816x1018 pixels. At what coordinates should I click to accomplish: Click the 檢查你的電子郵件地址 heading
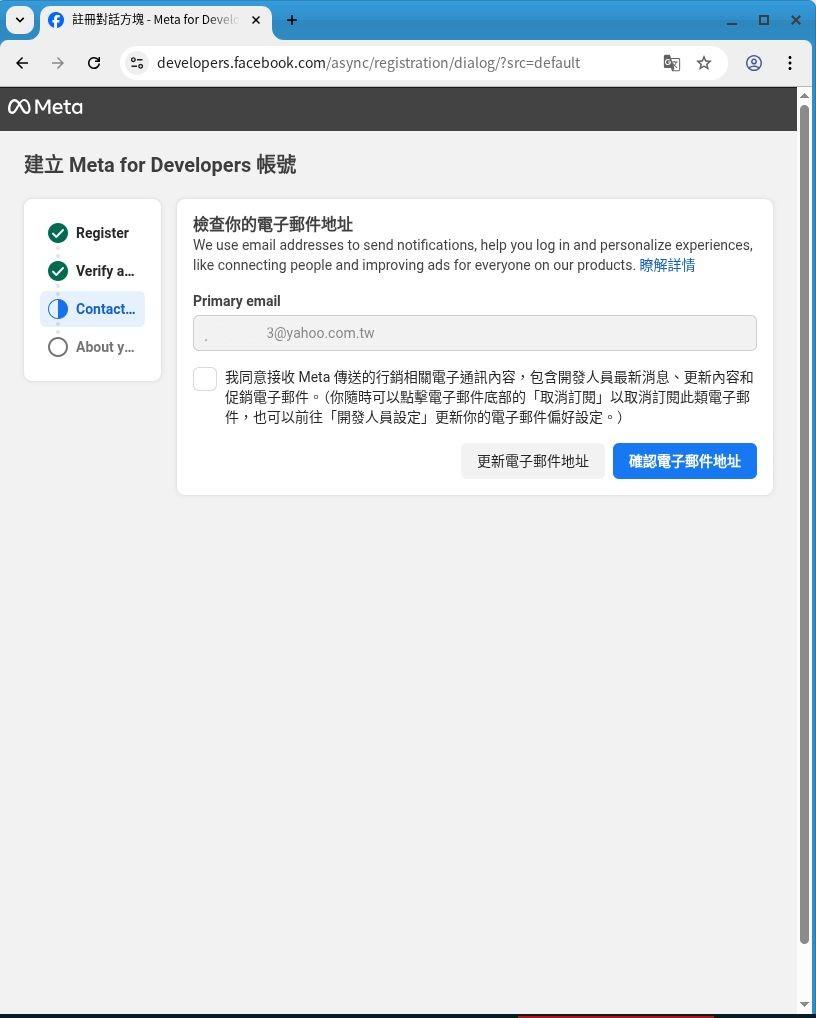click(273, 225)
